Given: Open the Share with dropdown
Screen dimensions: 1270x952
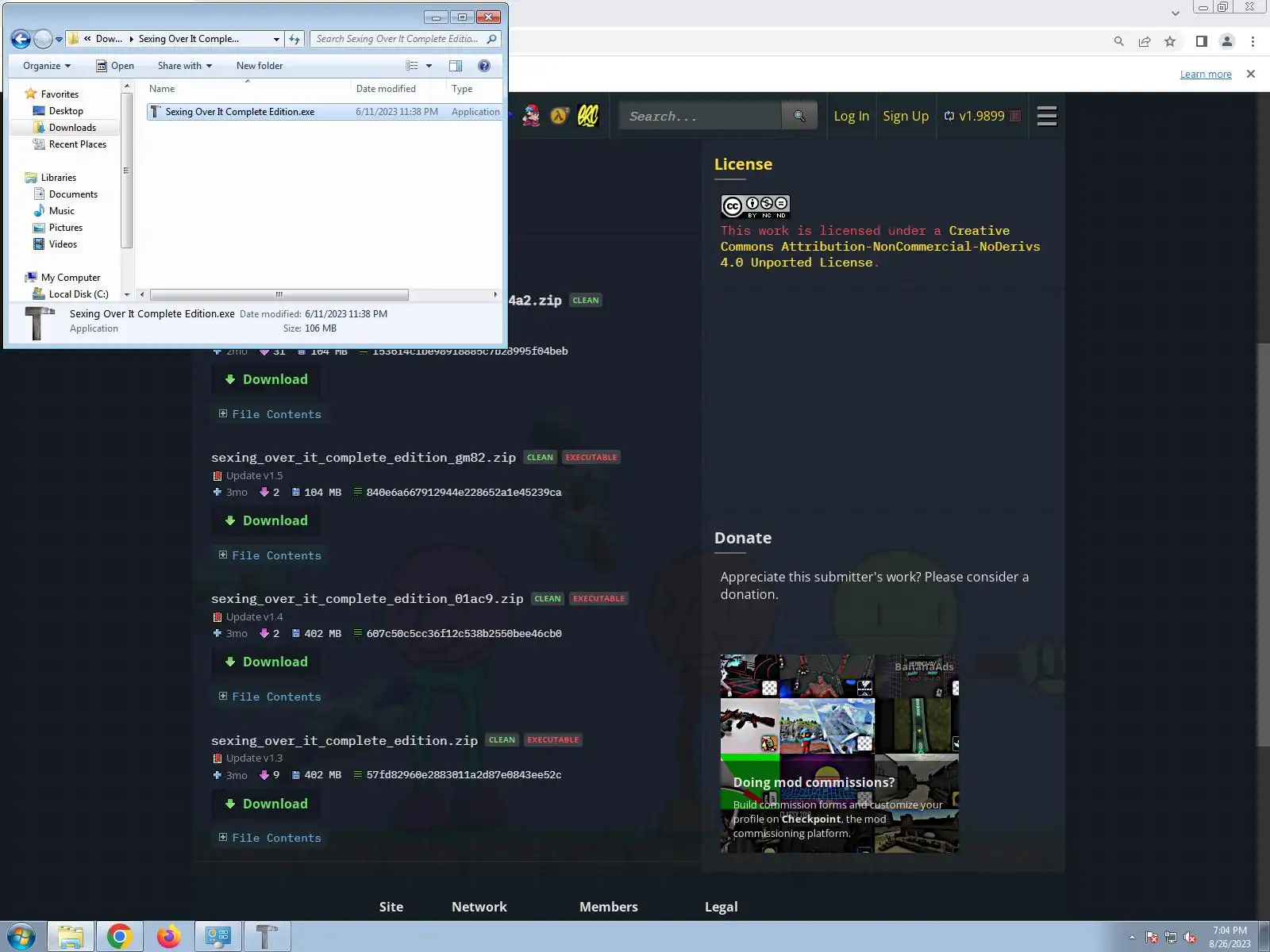Looking at the screenshot, I should [x=185, y=66].
